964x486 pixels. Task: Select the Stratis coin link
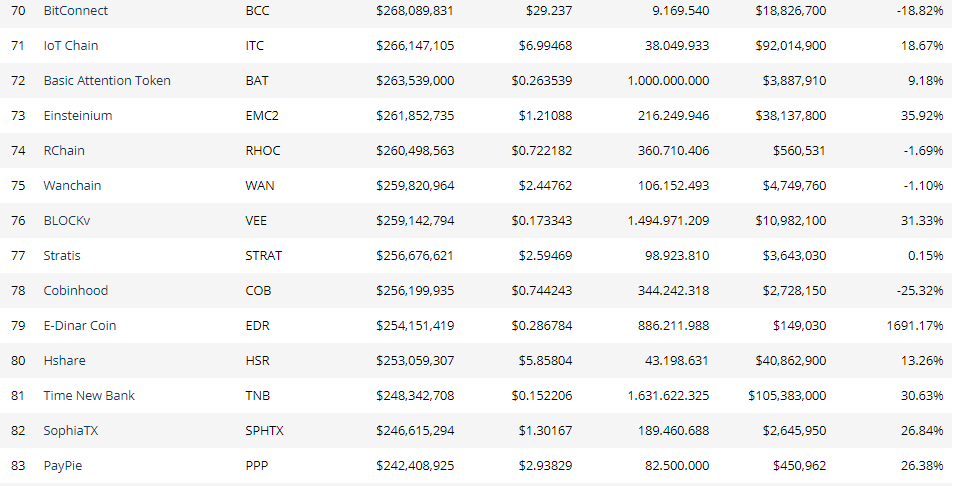pyautogui.click(x=62, y=256)
